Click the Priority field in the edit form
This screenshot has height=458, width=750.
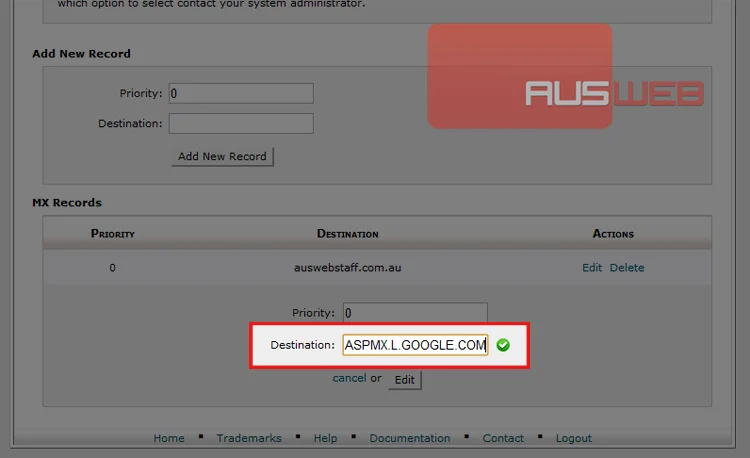point(415,312)
